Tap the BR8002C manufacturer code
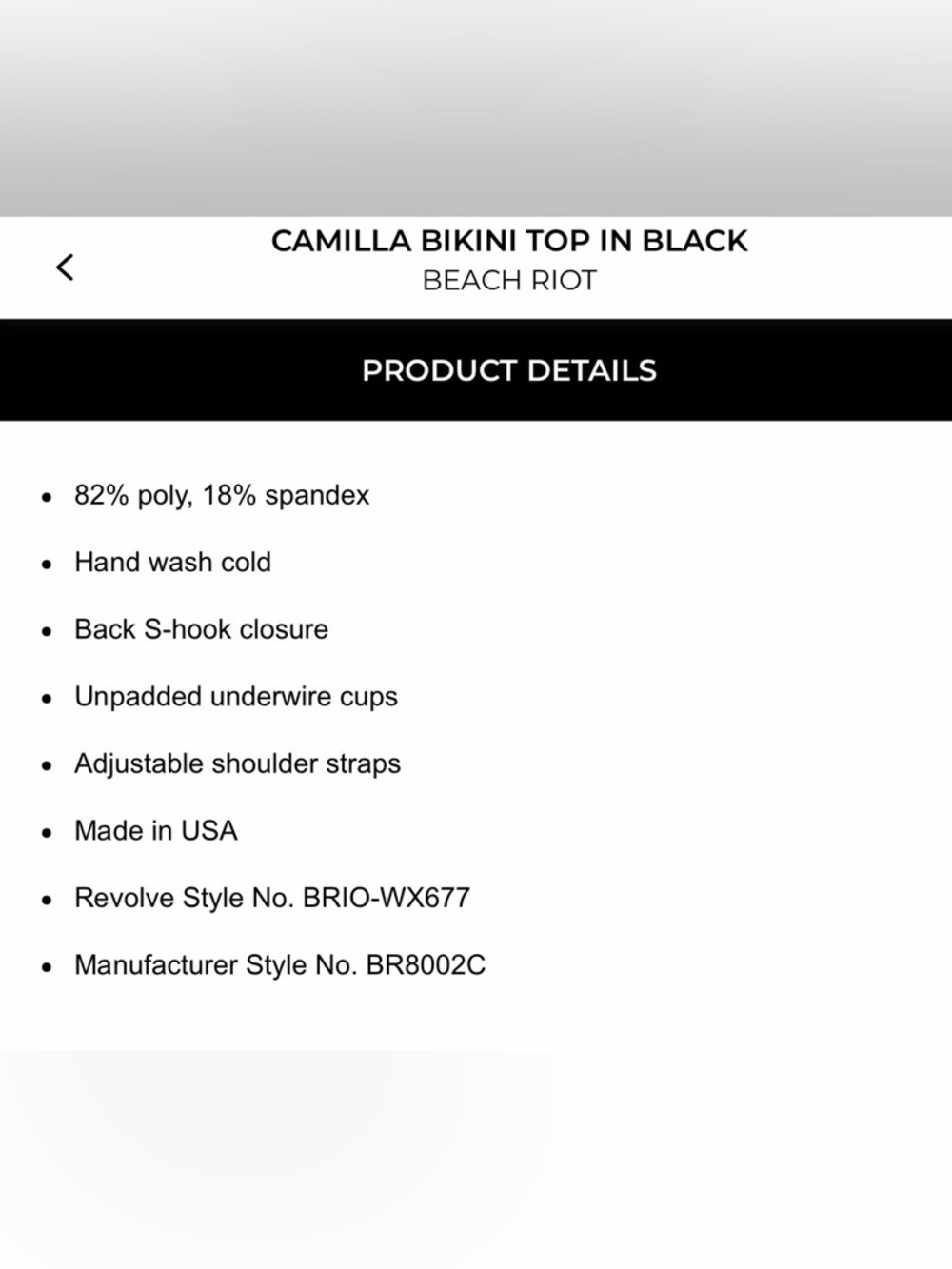 [x=426, y=965]
